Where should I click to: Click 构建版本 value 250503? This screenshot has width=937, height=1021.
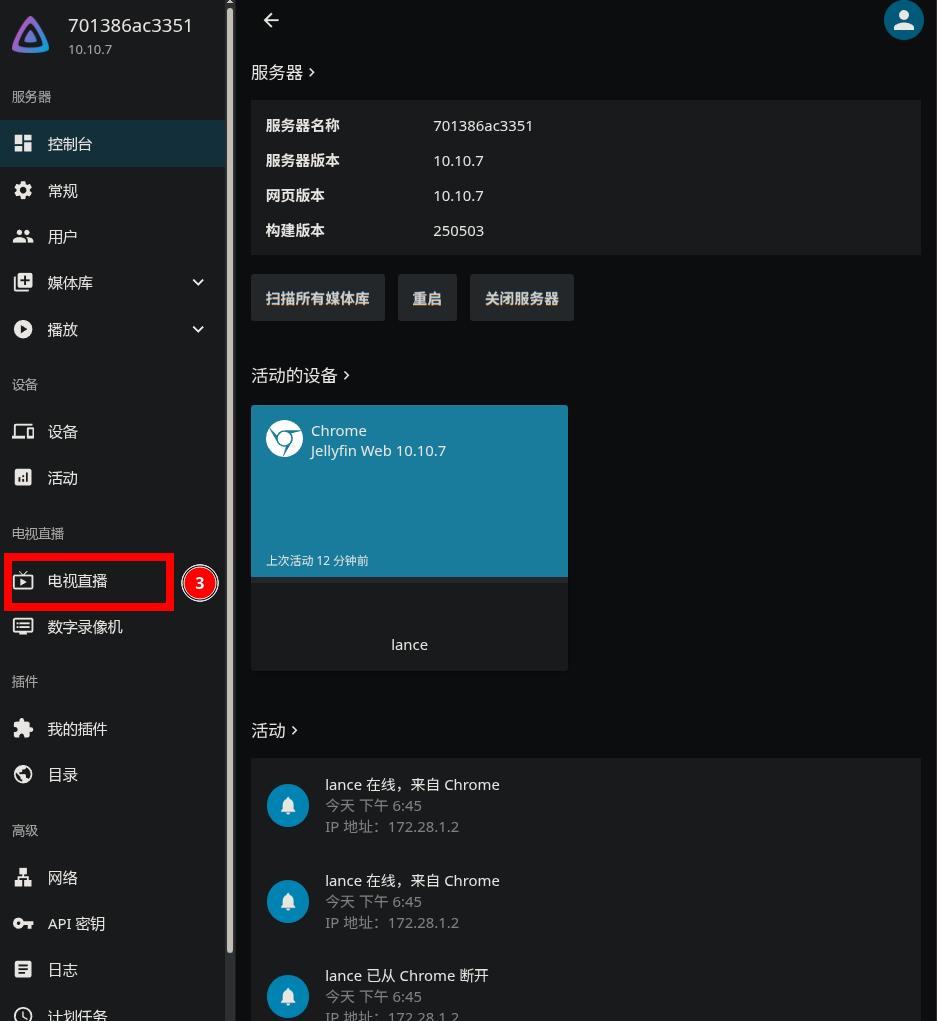pos(458,231)
